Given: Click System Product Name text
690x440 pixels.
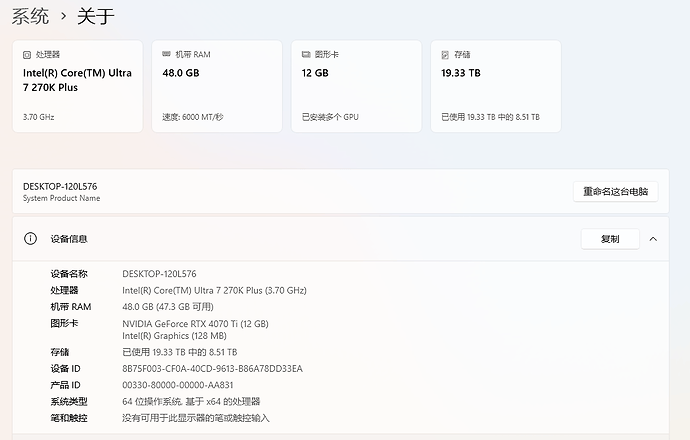Looking at the screenshot, I should click(x=62, y=198).
